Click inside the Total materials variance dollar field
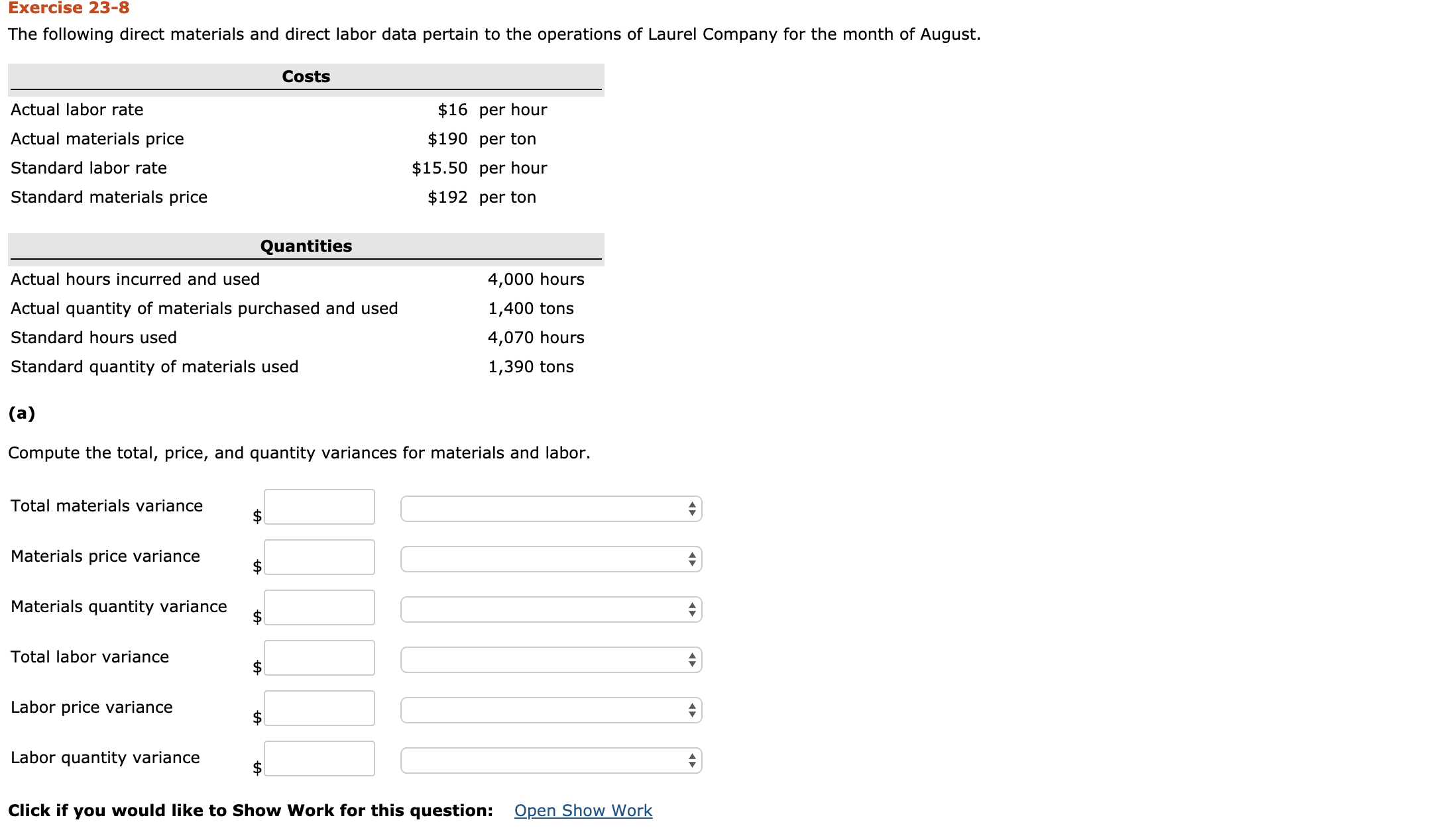The image size is (1445, 840). 319,507
